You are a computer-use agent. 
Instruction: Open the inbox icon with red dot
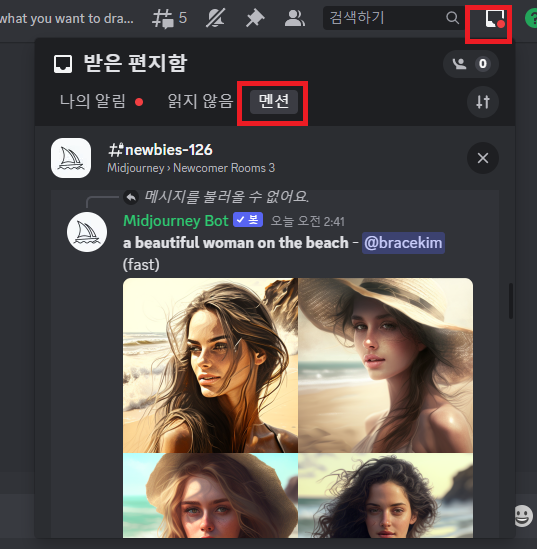tap(495, 19)
